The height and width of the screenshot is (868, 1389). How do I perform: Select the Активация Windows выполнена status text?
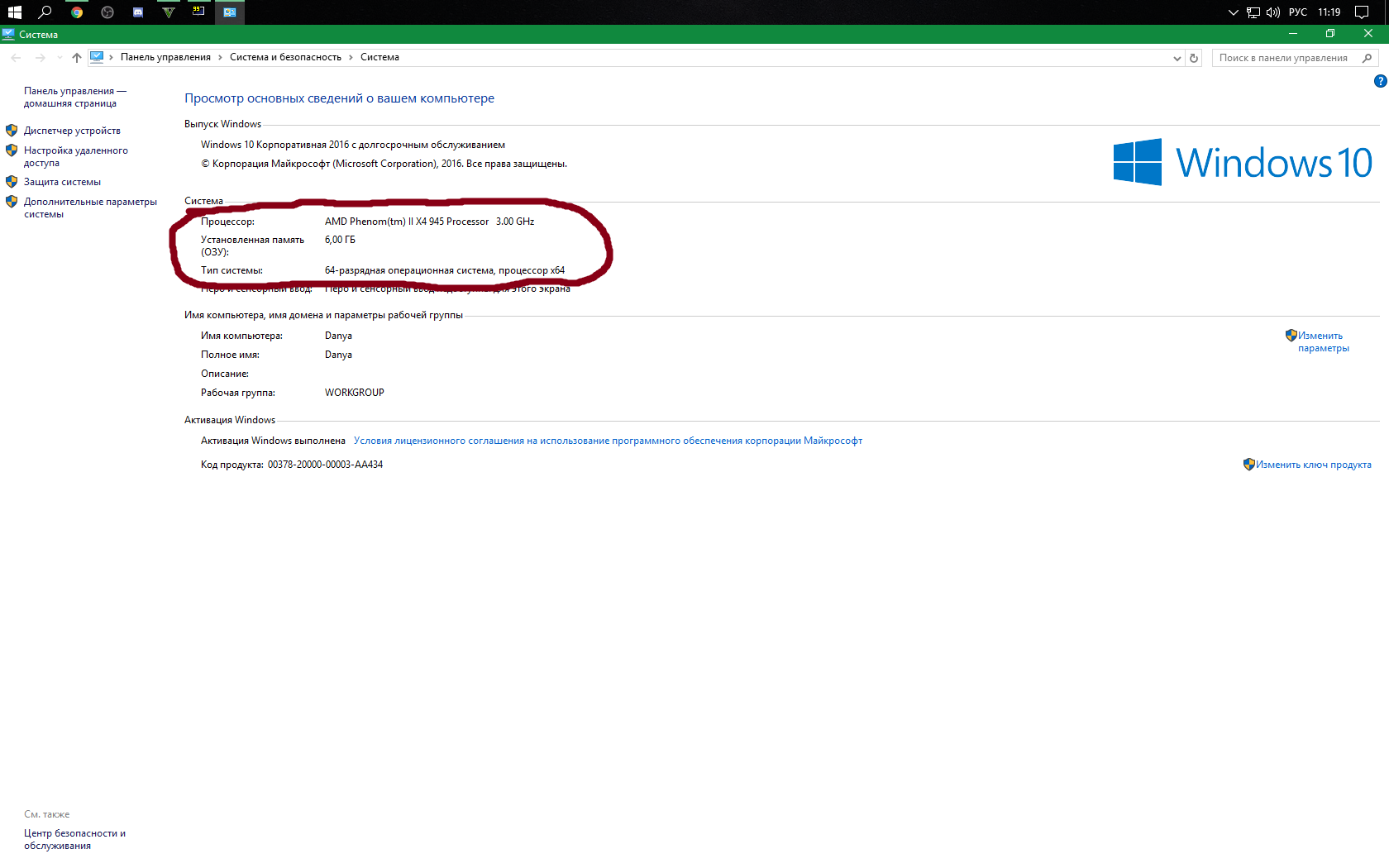(273, 441)
